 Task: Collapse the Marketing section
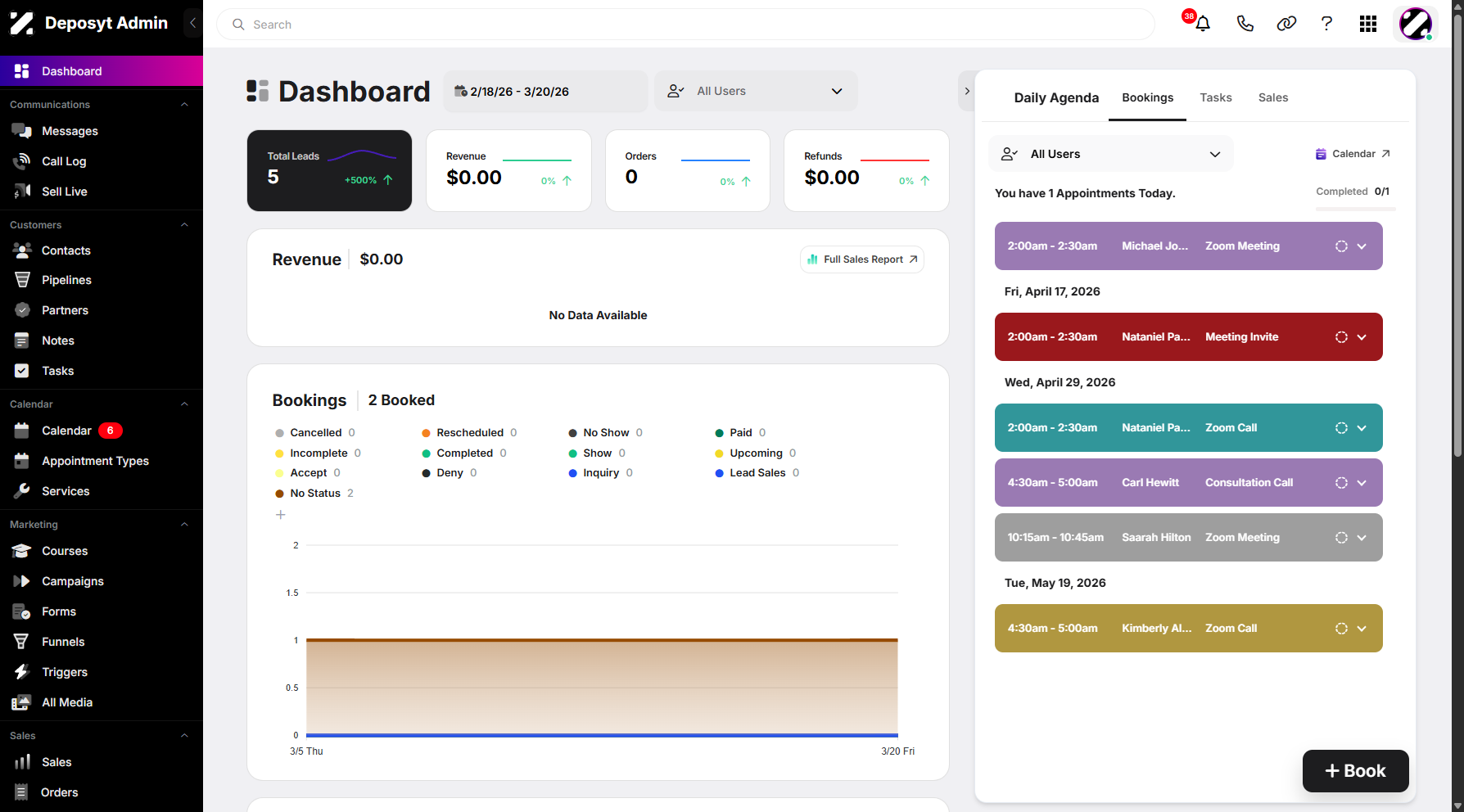184,525
